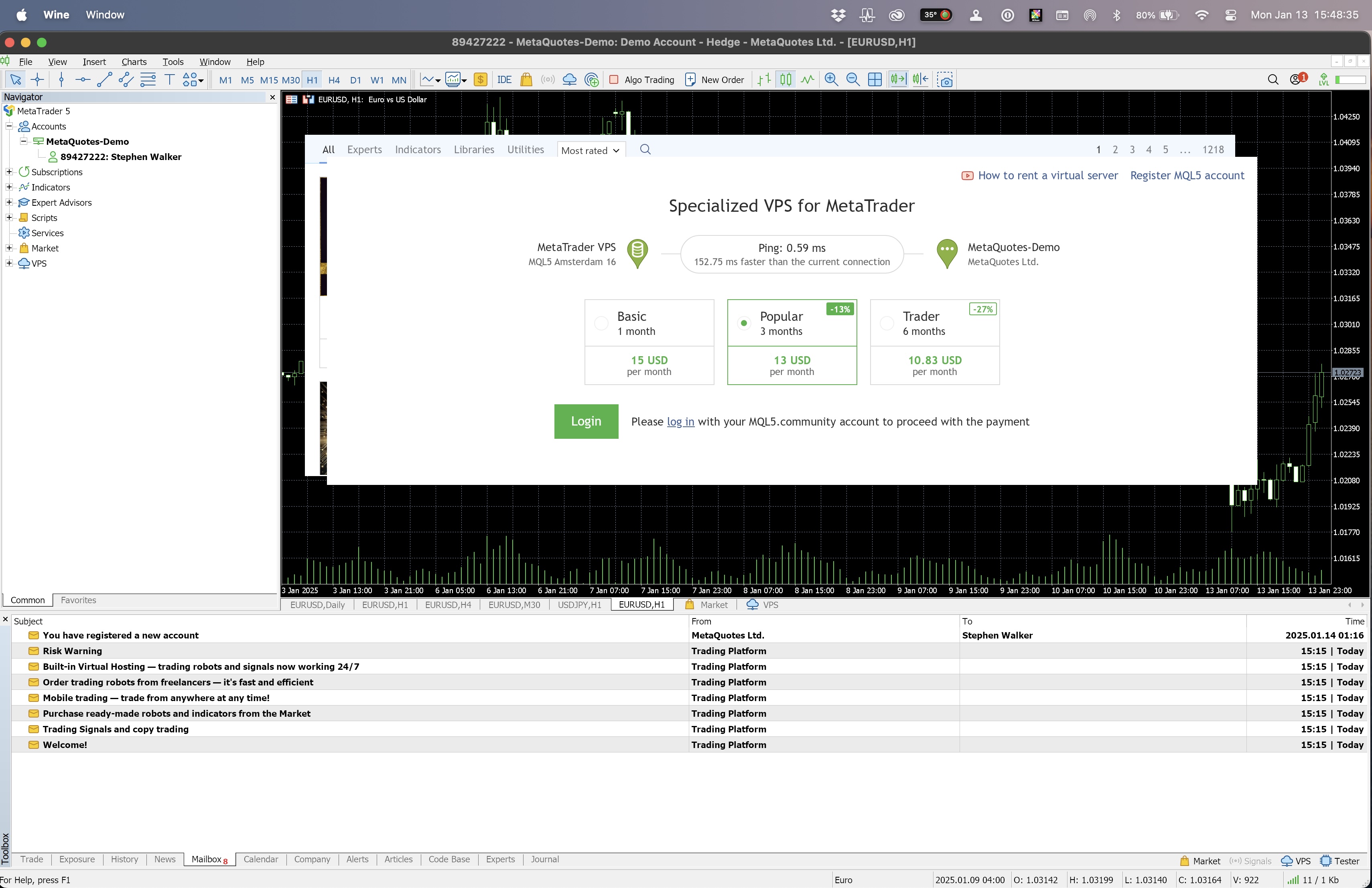This screenshot has height=888, width=1372.
Task: Switch chart to M15 timeframe
Action: (x=269, y=80)
